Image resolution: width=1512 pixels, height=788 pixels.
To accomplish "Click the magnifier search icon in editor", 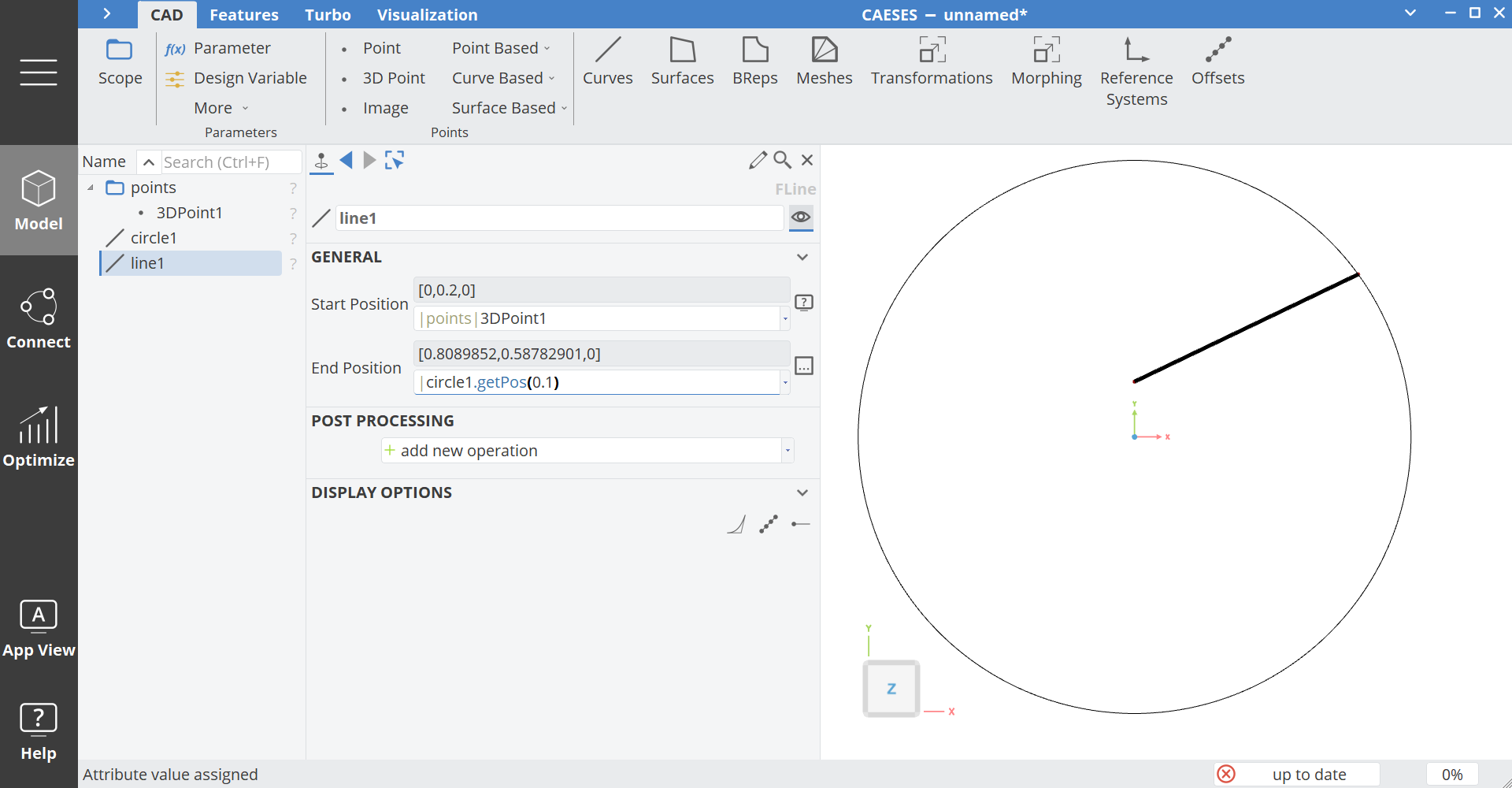I will (782, 160).
